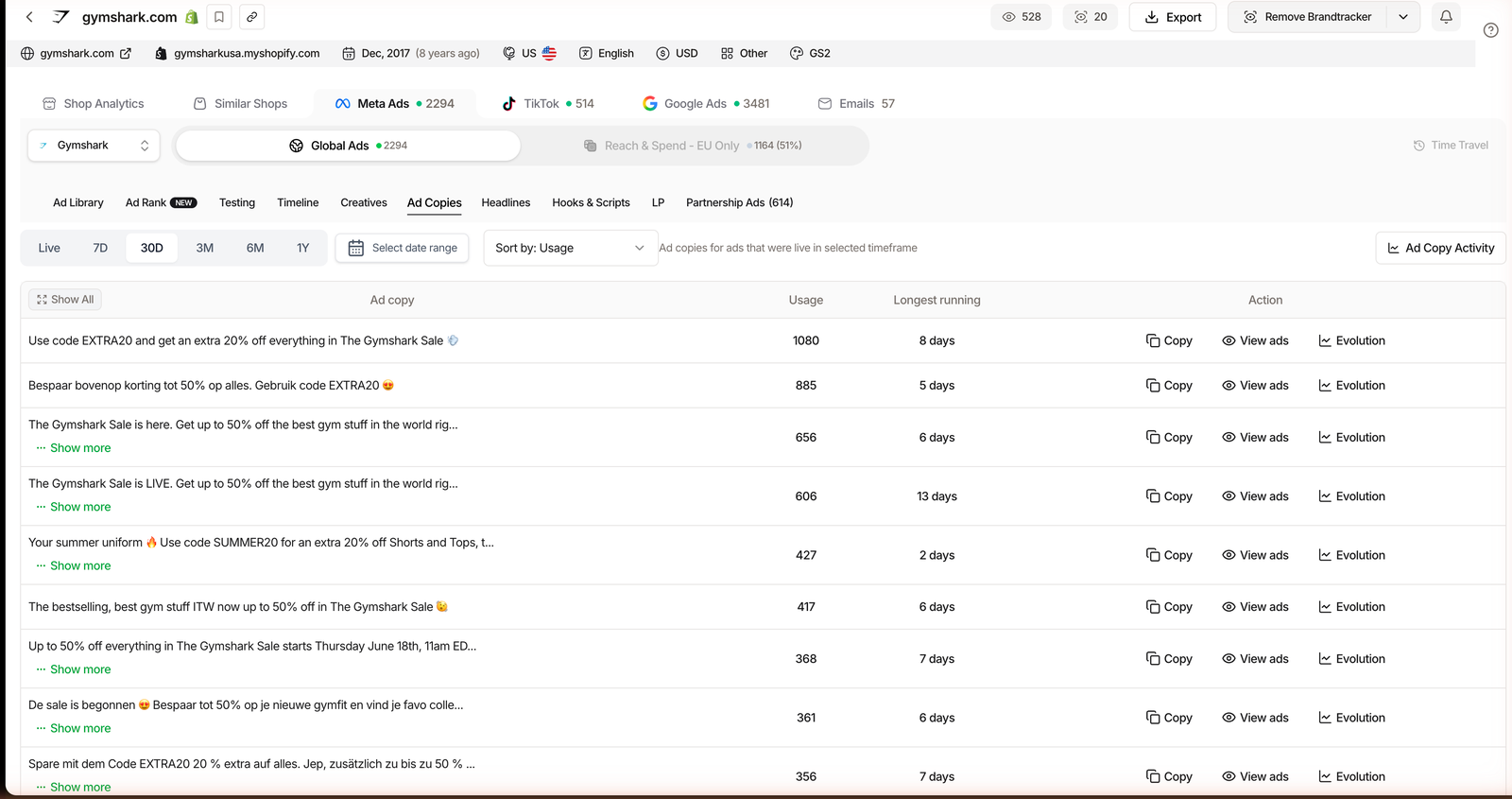
Task: Open Ad Copy Activity
Action: click(1440, 248)
